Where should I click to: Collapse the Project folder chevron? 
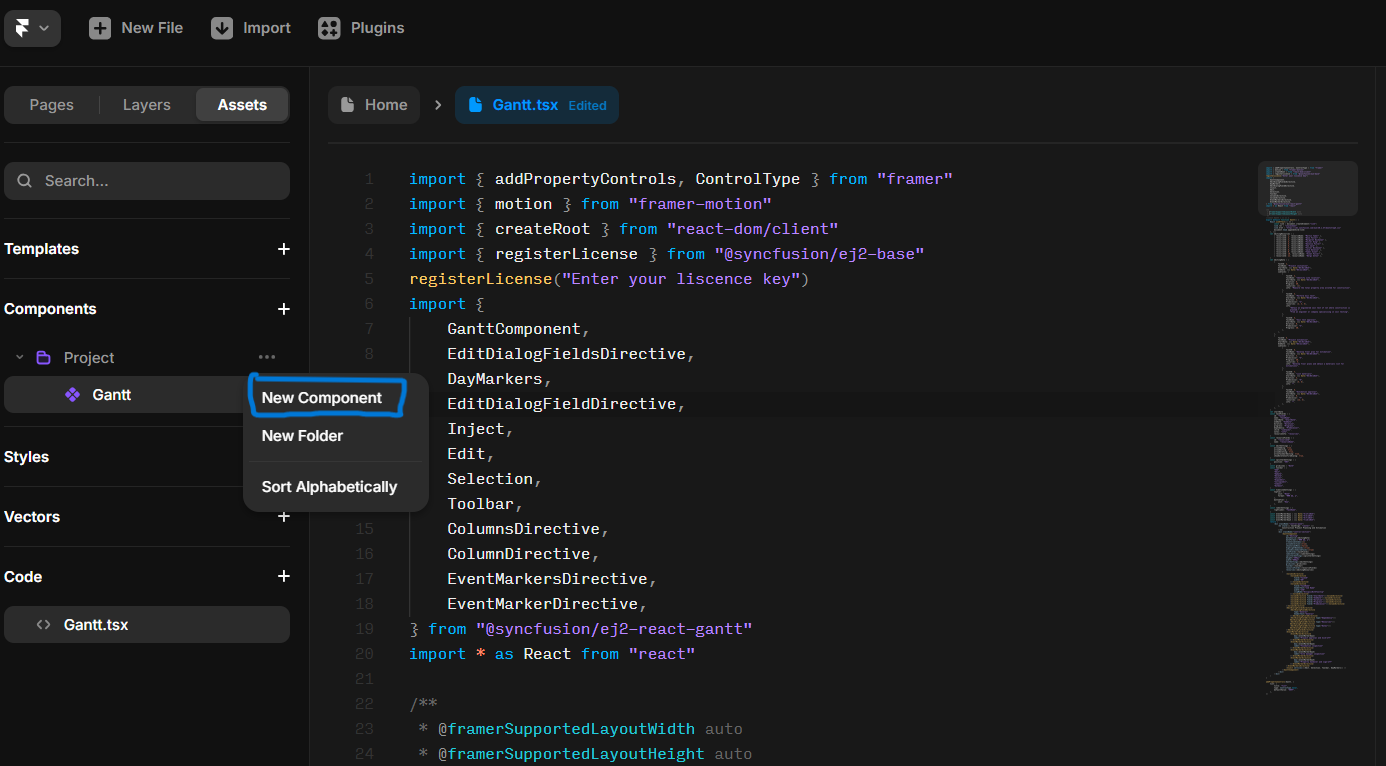pos(20,357)
